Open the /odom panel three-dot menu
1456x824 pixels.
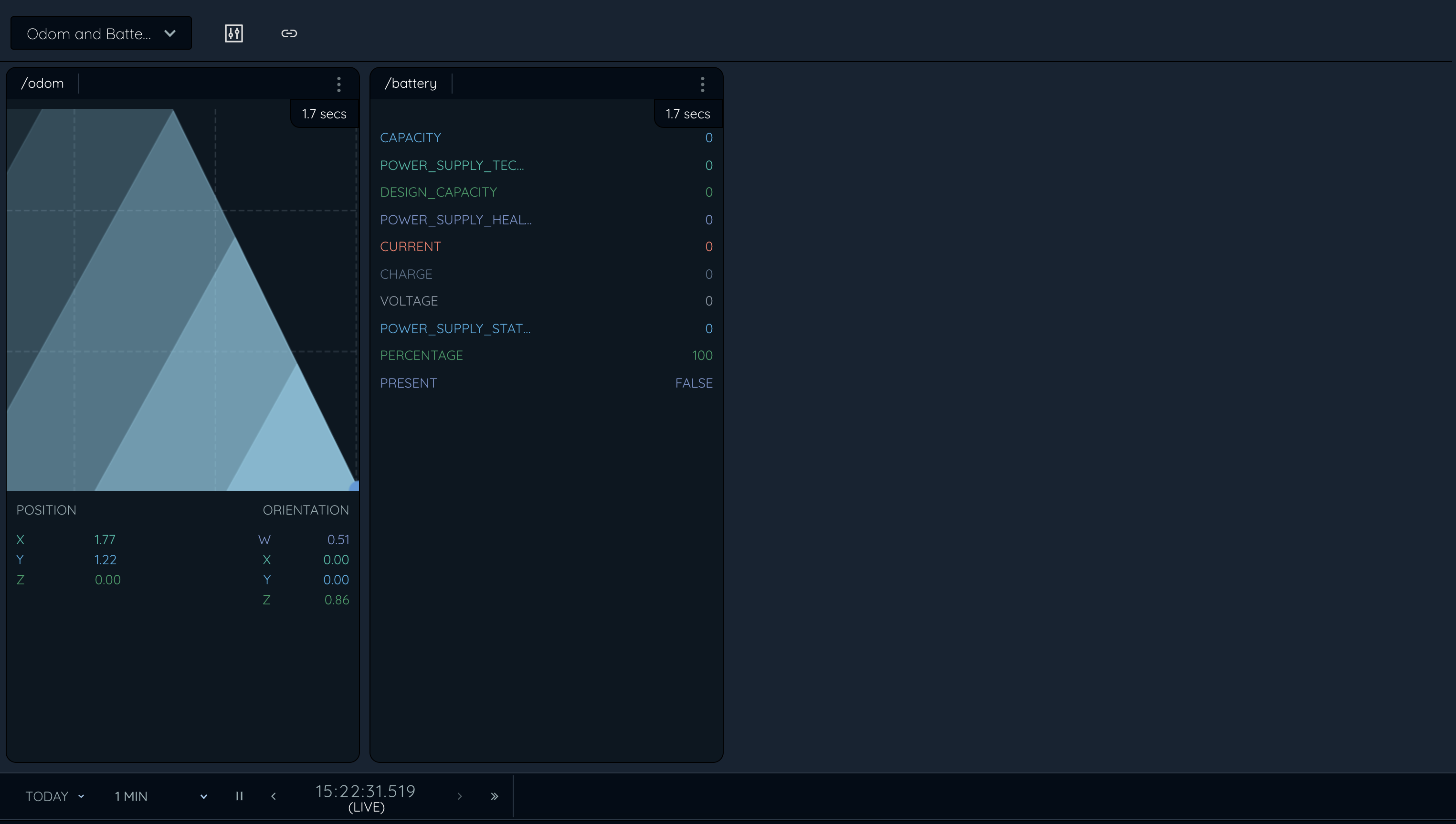(339, 85)
